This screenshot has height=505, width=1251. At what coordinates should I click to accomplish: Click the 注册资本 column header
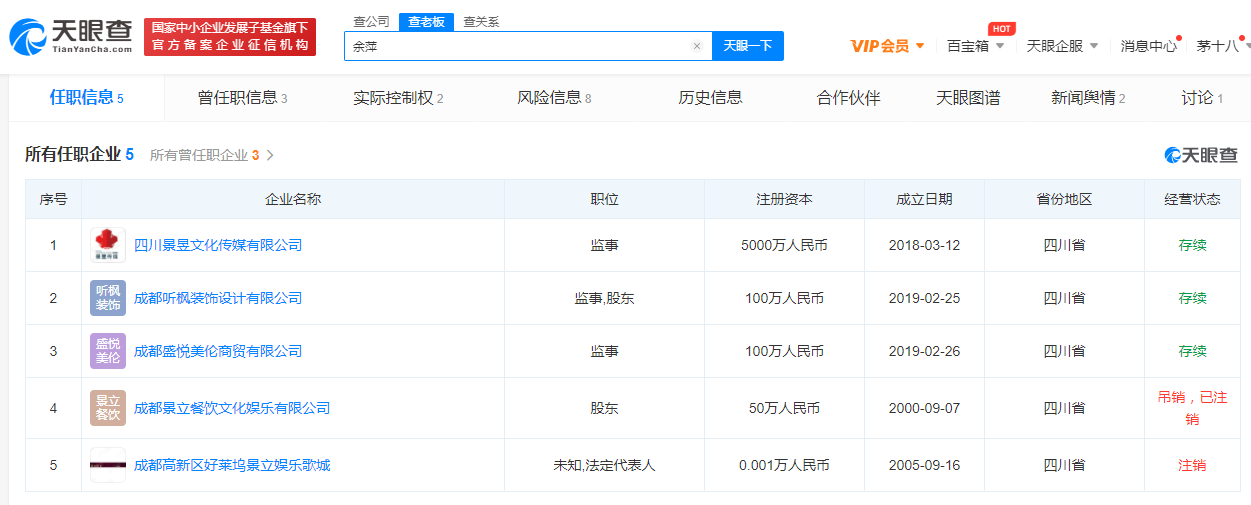(x=784, y=199)
